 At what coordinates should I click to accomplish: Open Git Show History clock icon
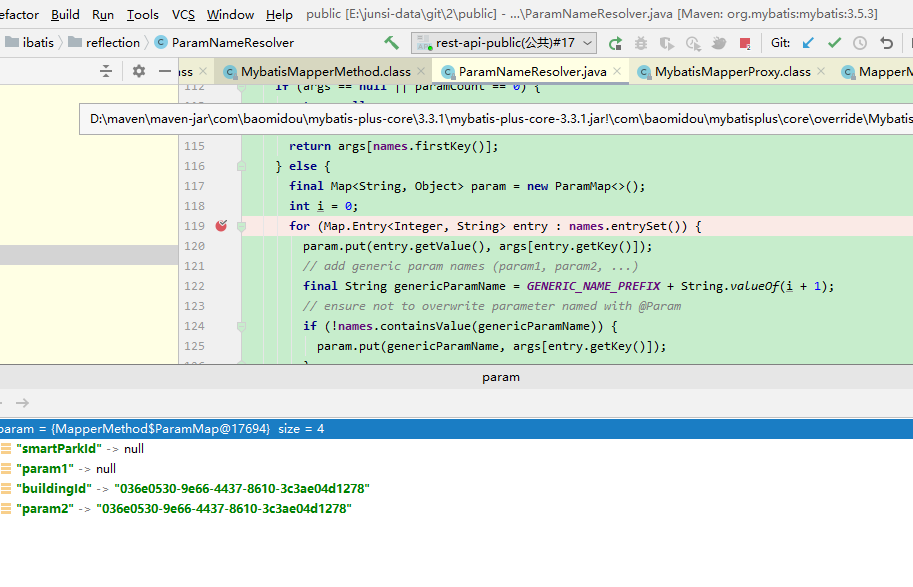click(860, 43)
